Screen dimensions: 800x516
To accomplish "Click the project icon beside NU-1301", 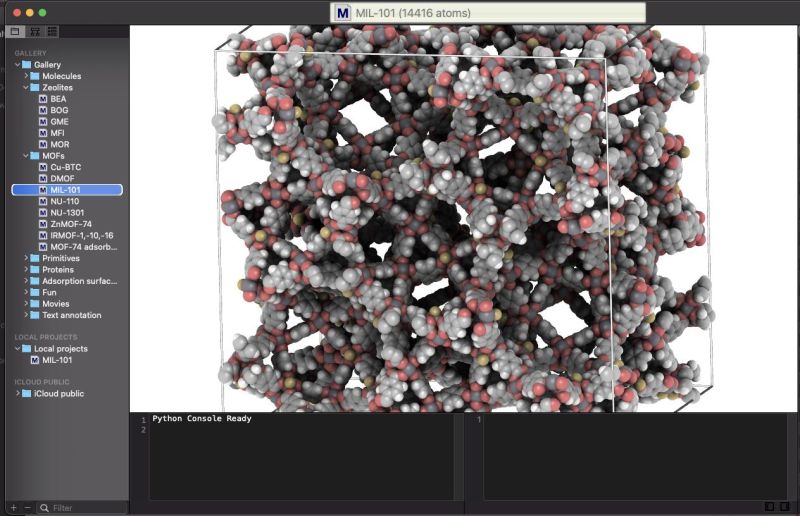I will 43,213.
